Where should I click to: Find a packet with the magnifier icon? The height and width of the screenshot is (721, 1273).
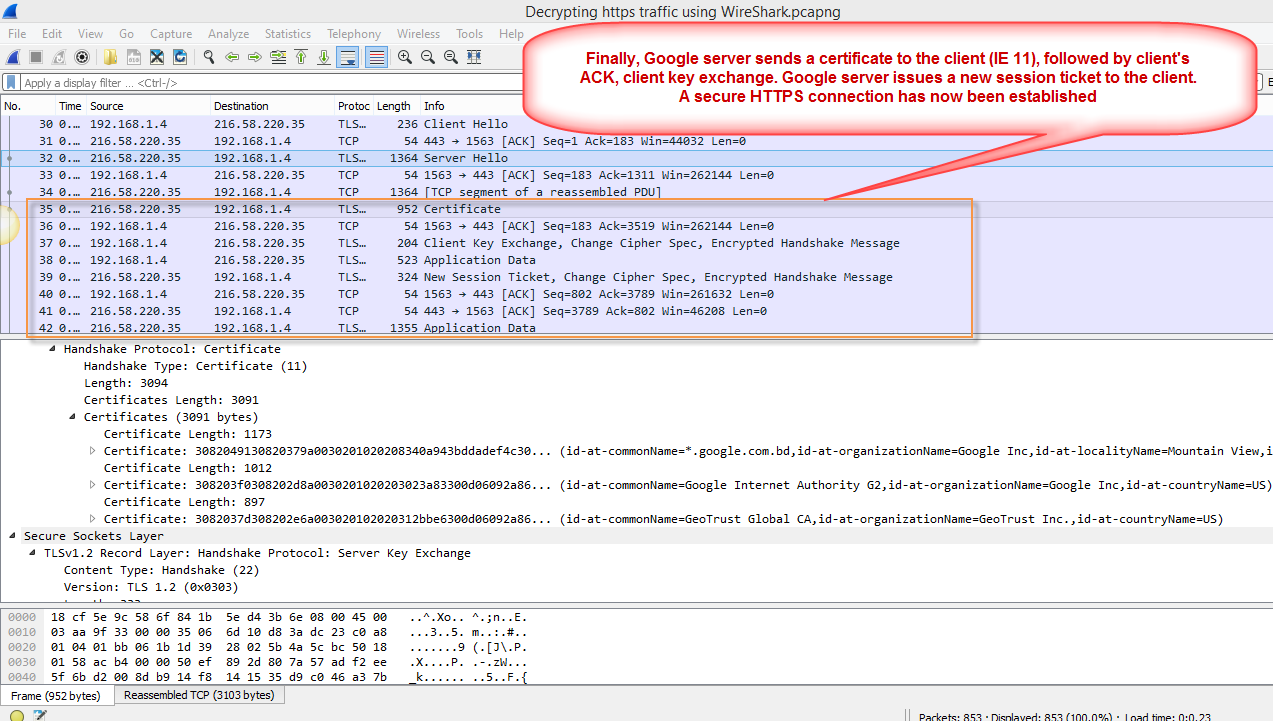[209, 57]
